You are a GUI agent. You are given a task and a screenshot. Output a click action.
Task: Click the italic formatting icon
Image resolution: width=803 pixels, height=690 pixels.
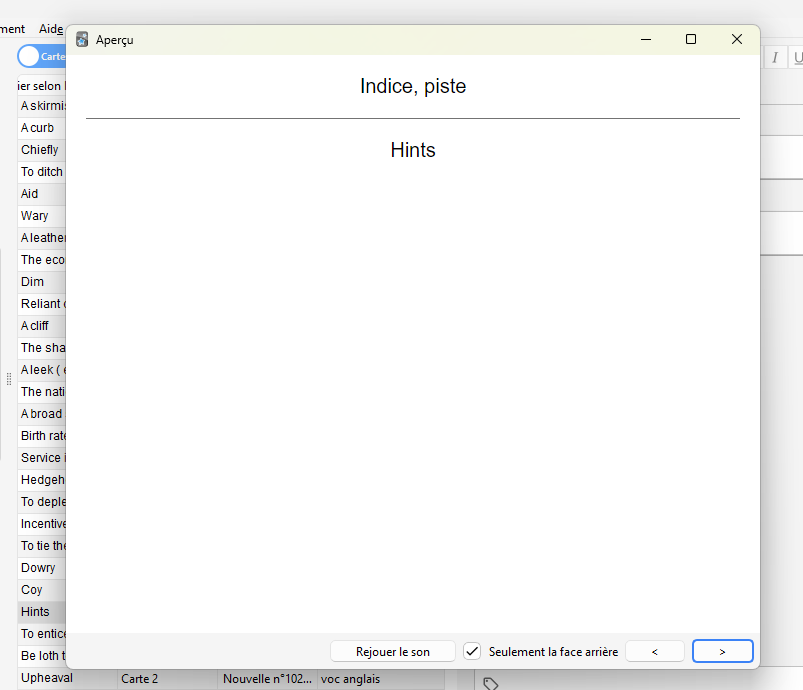pyautogui.click(x=774, y=58)
